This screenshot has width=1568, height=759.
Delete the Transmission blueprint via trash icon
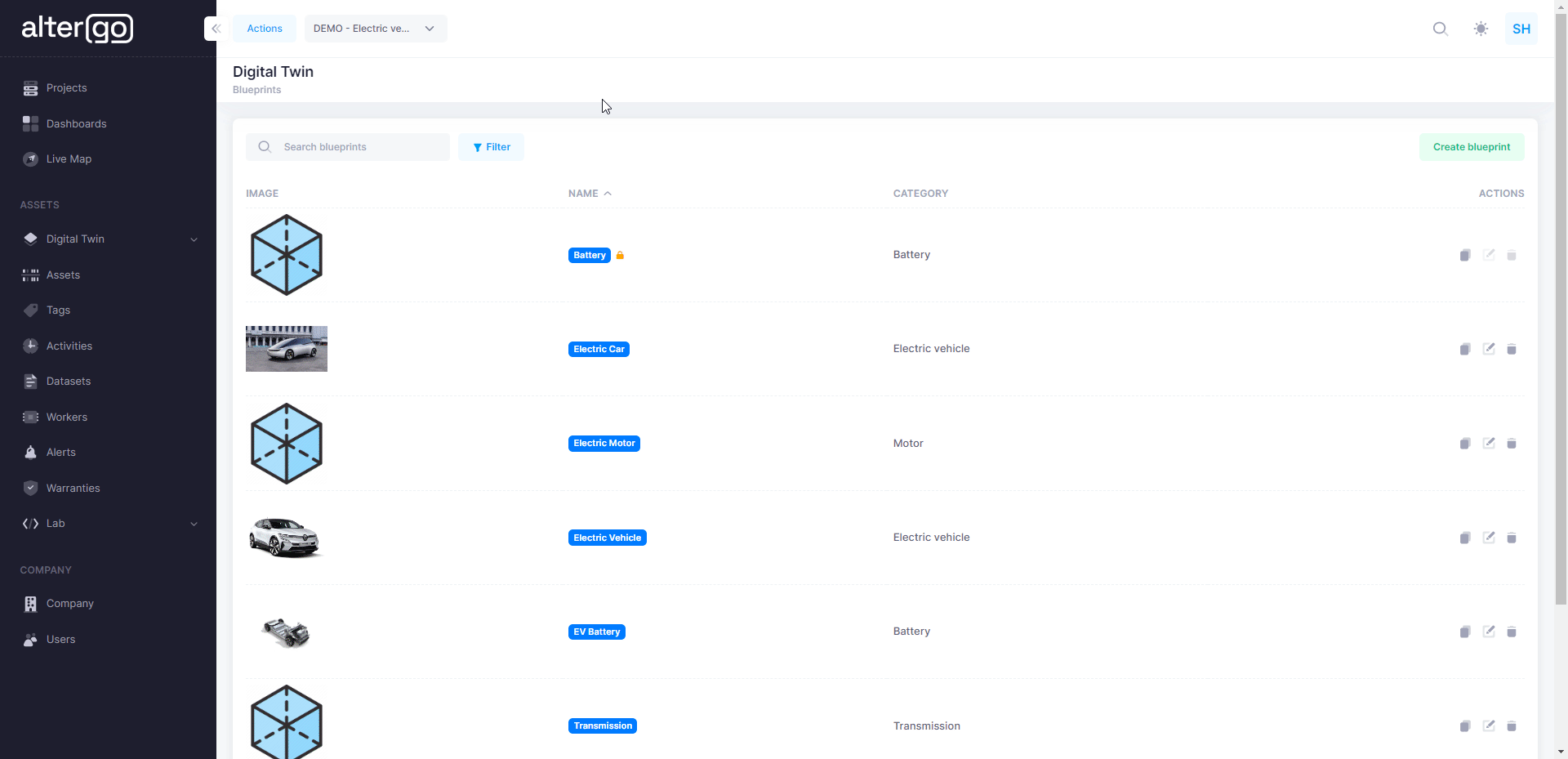(x=1512, y=726)
